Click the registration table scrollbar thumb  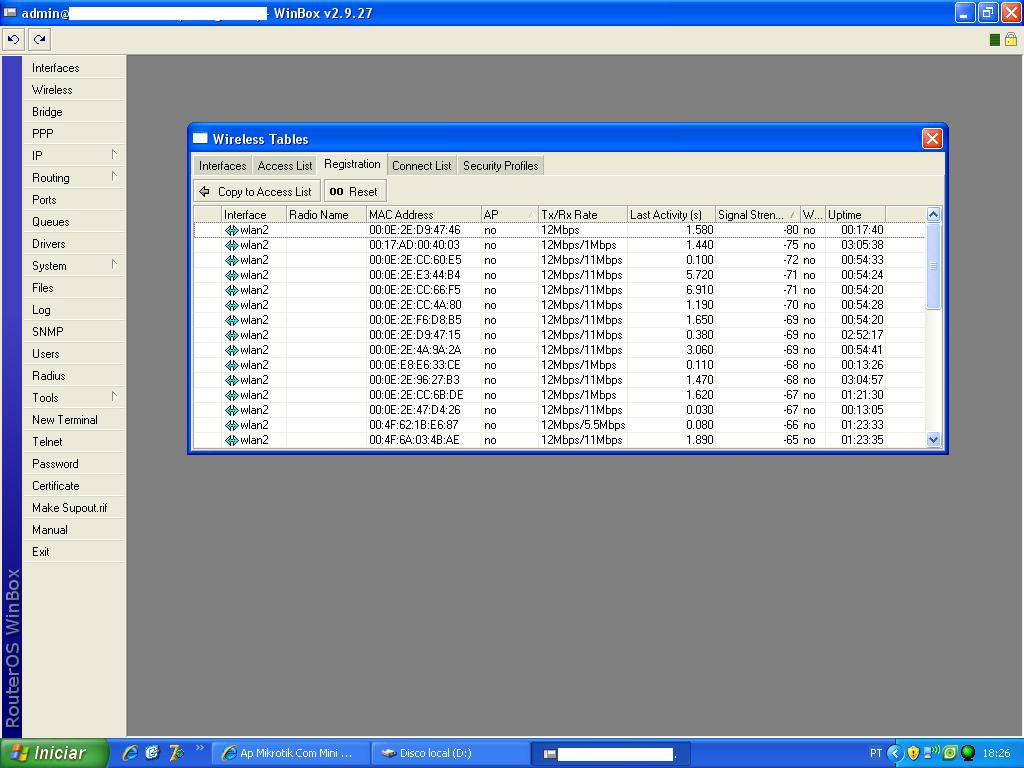pos(933,266)
